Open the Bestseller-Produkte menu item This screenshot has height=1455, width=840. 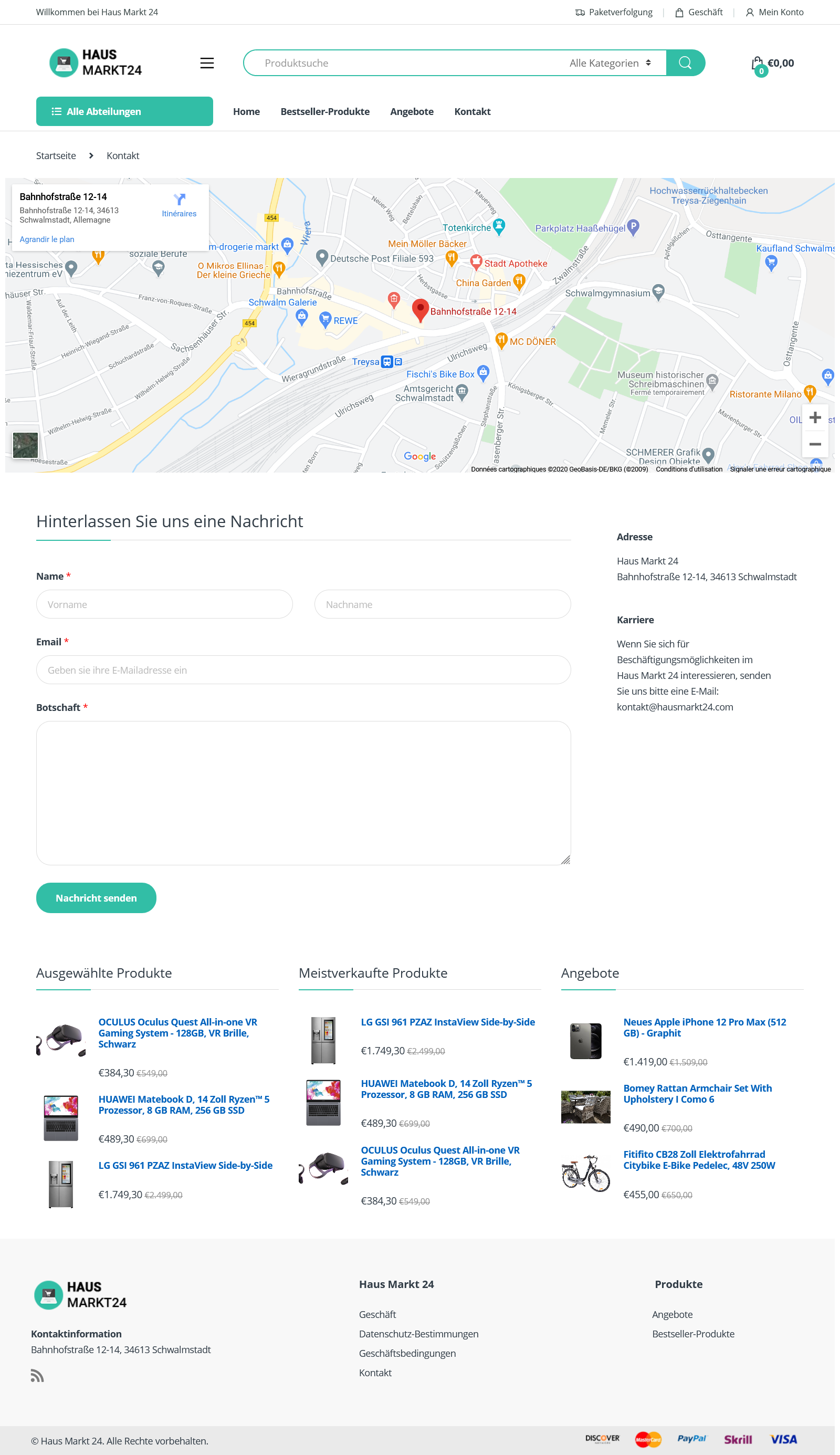click(325, 111)
